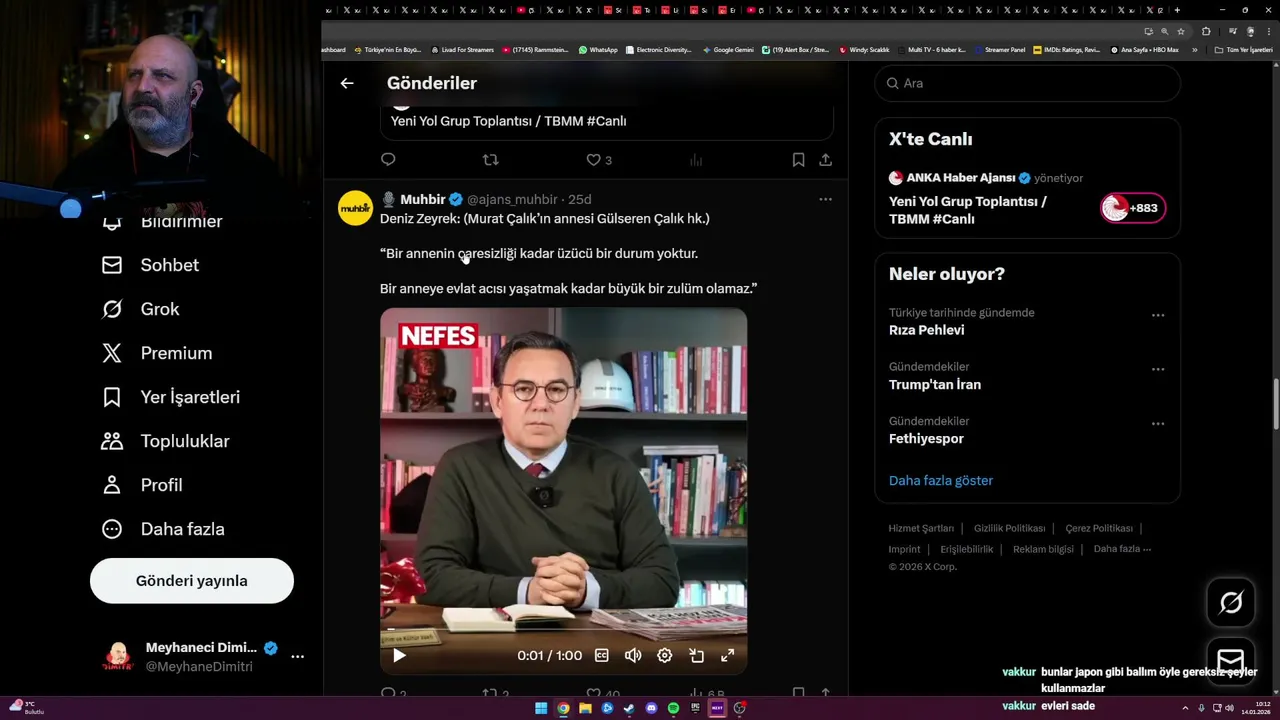Open the @ajans_muhbir account handle
The height and width of the screenshot is (720, 1280).
coord(512,199)
